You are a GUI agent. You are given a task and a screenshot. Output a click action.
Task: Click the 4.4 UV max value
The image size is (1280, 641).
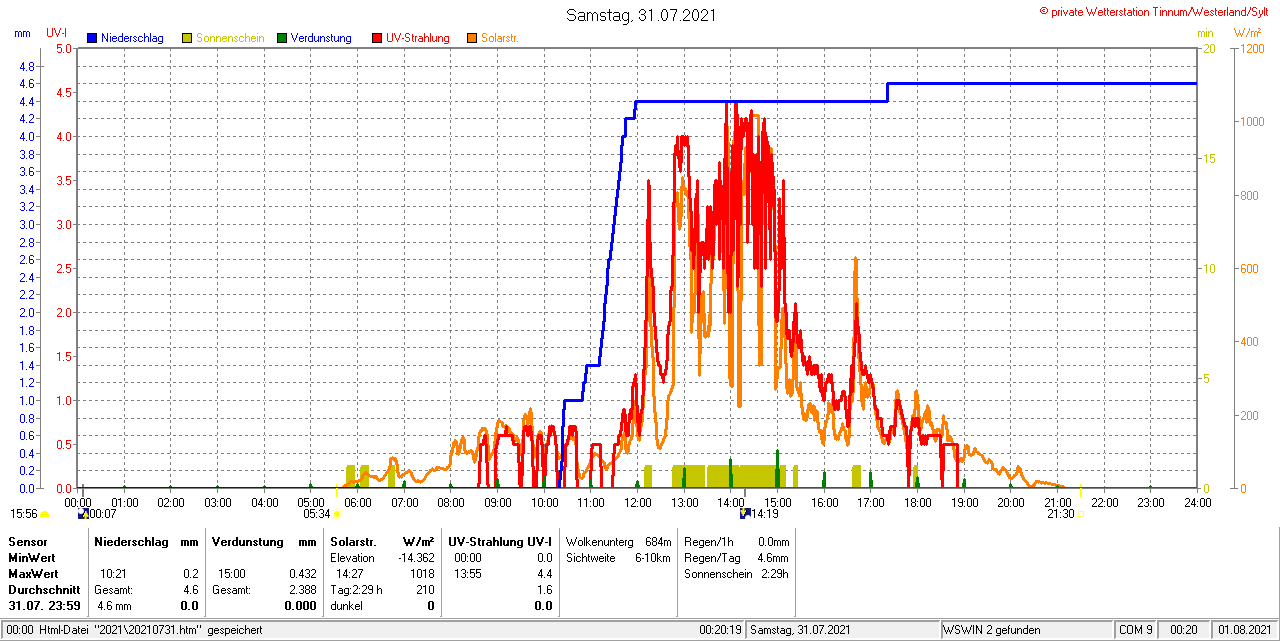pos(544,573)
